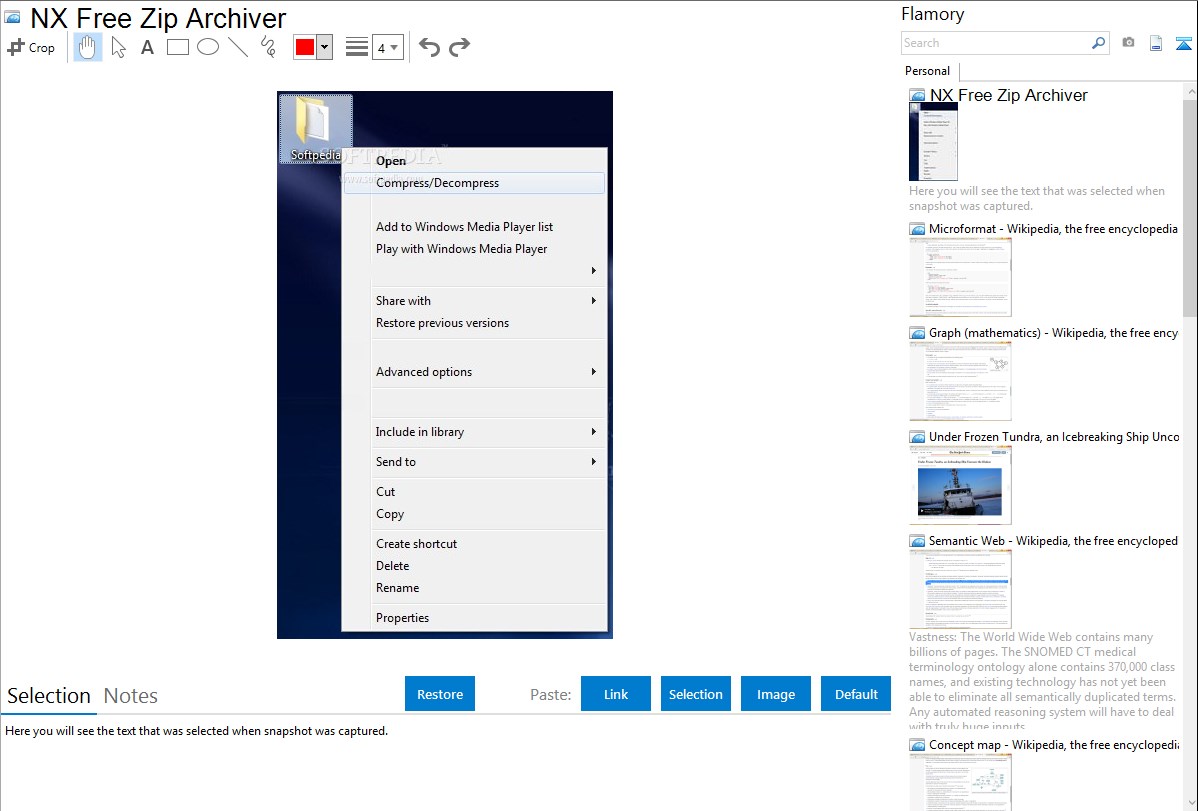This screenshot has height=811, width=1198.
Task: Select the Crop tool
Action: pyautogui.click(x=31, y=47)
